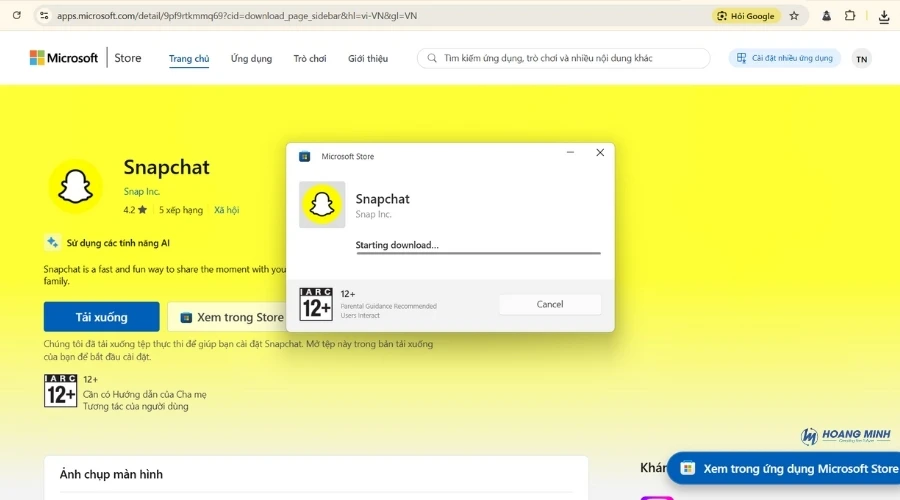Viewport: 900px width, 500px height.
Task: Click the Snapchat ghost icon on page
Action: 76,186
